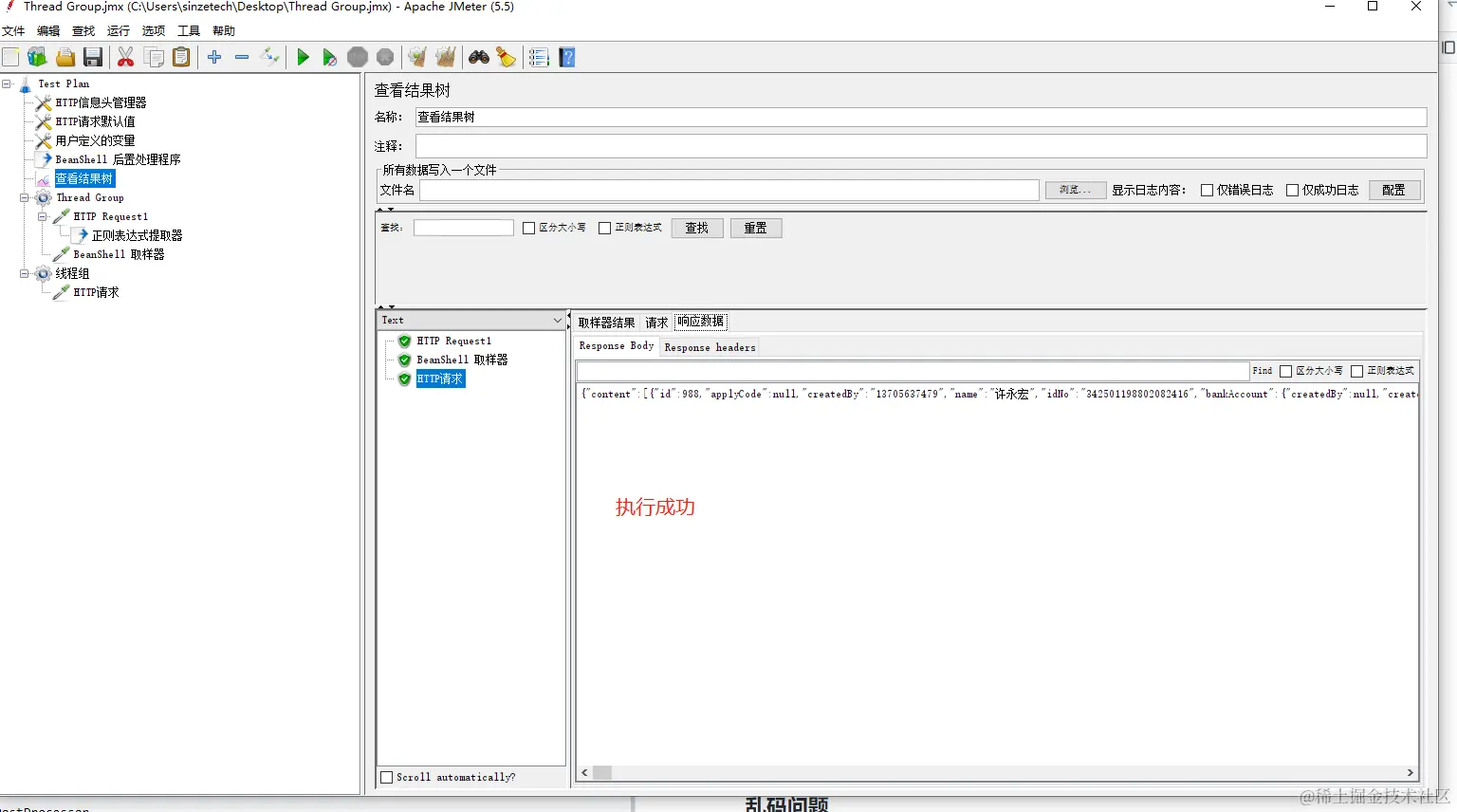Image resolution: width=1457 pixels, height=812 pixels.
Task: Check 区分大小写 beside the Find button
Action: [1286, 371]
